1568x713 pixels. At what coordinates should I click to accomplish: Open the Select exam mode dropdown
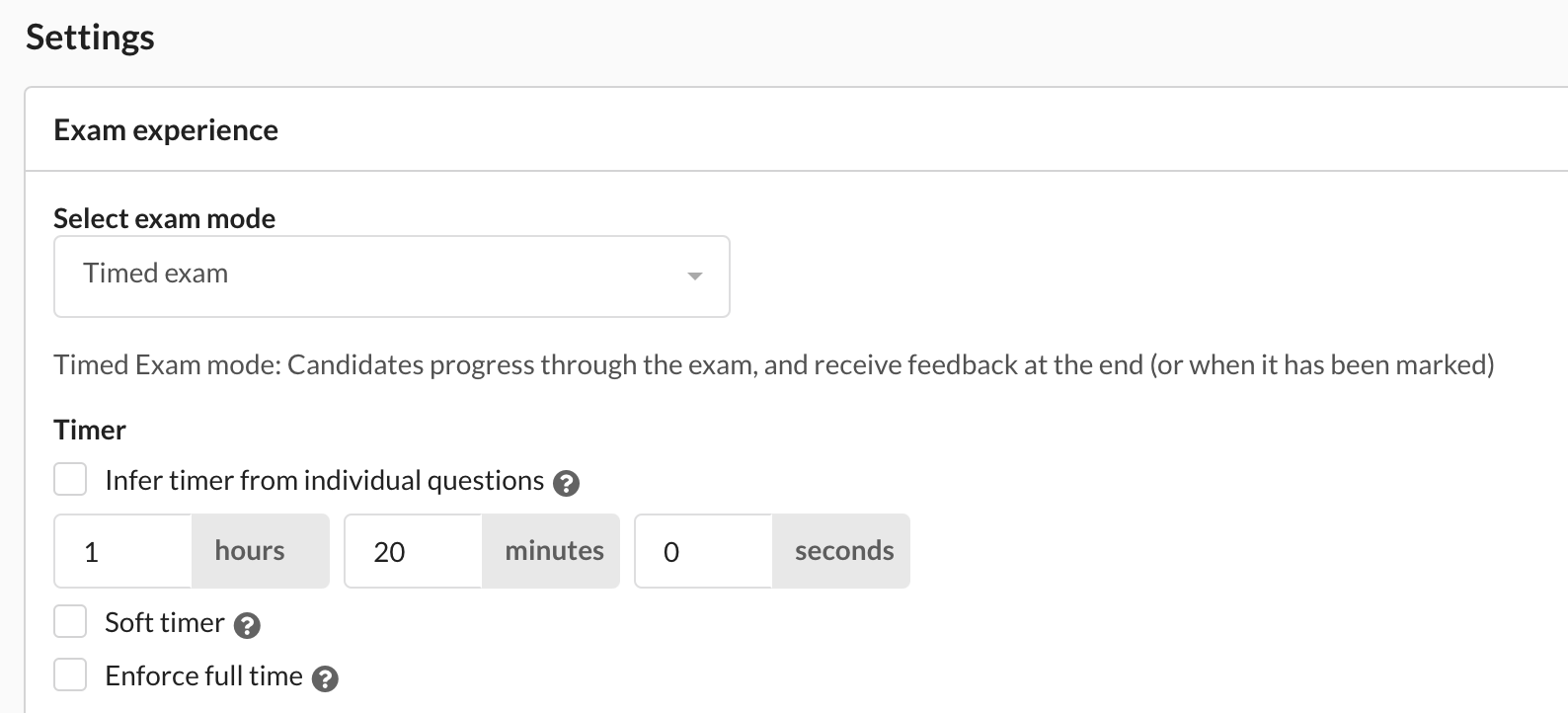coord(391,277)
